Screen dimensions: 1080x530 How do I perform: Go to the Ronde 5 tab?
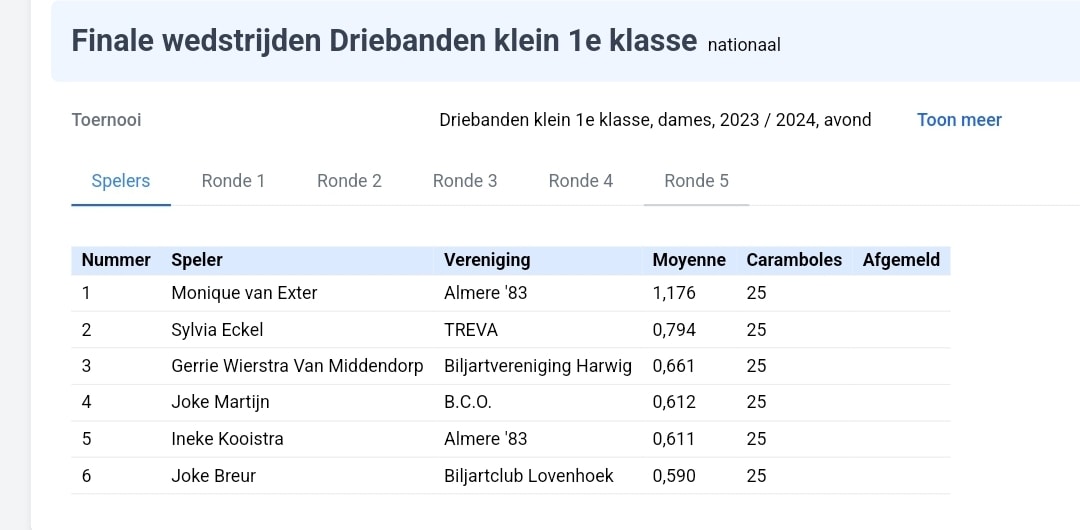click(x=696, y=181)
